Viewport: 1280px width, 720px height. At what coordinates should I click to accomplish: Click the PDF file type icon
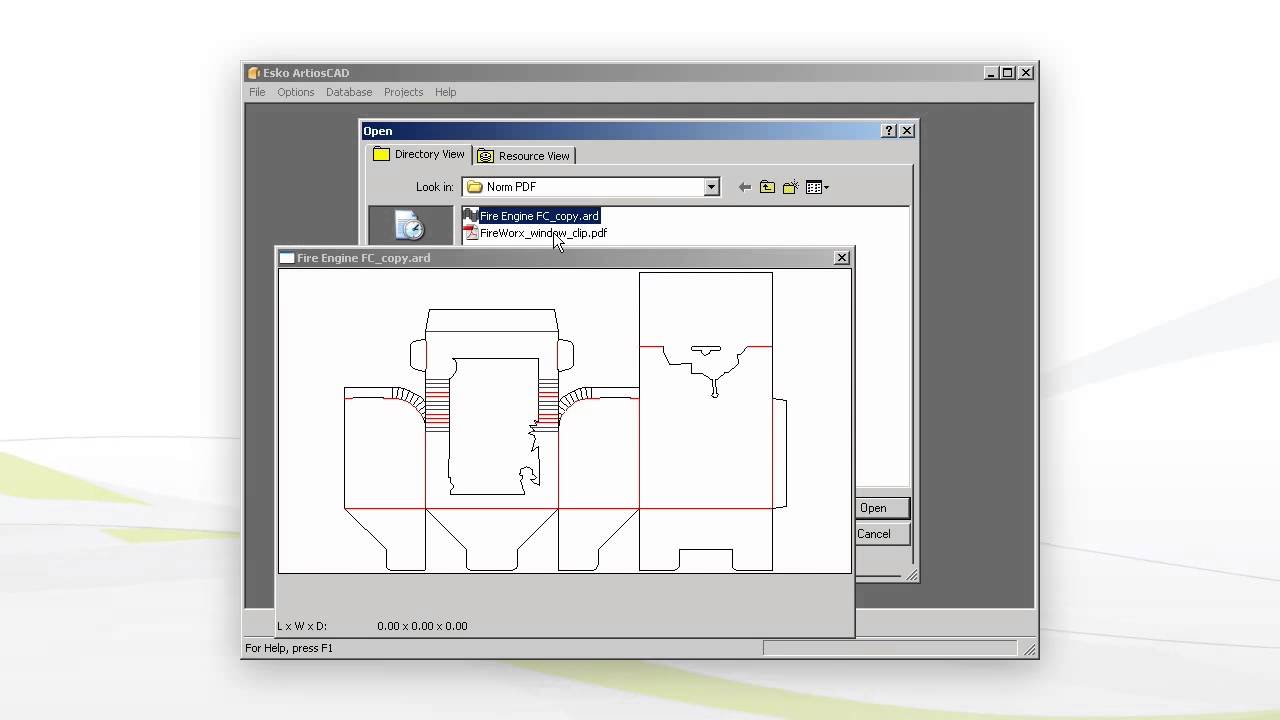pyautogui.click(x=470, y=233)
